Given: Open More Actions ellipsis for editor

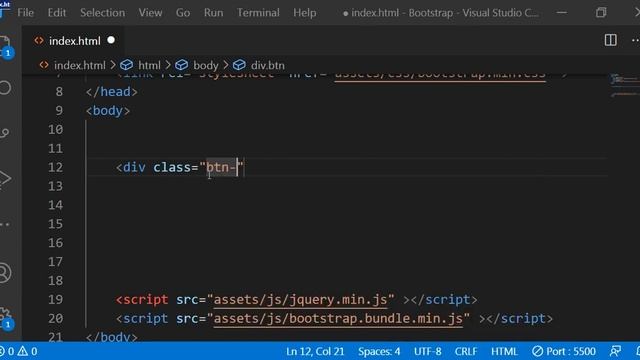Looking at the screenshot, I should coord(636,40).
